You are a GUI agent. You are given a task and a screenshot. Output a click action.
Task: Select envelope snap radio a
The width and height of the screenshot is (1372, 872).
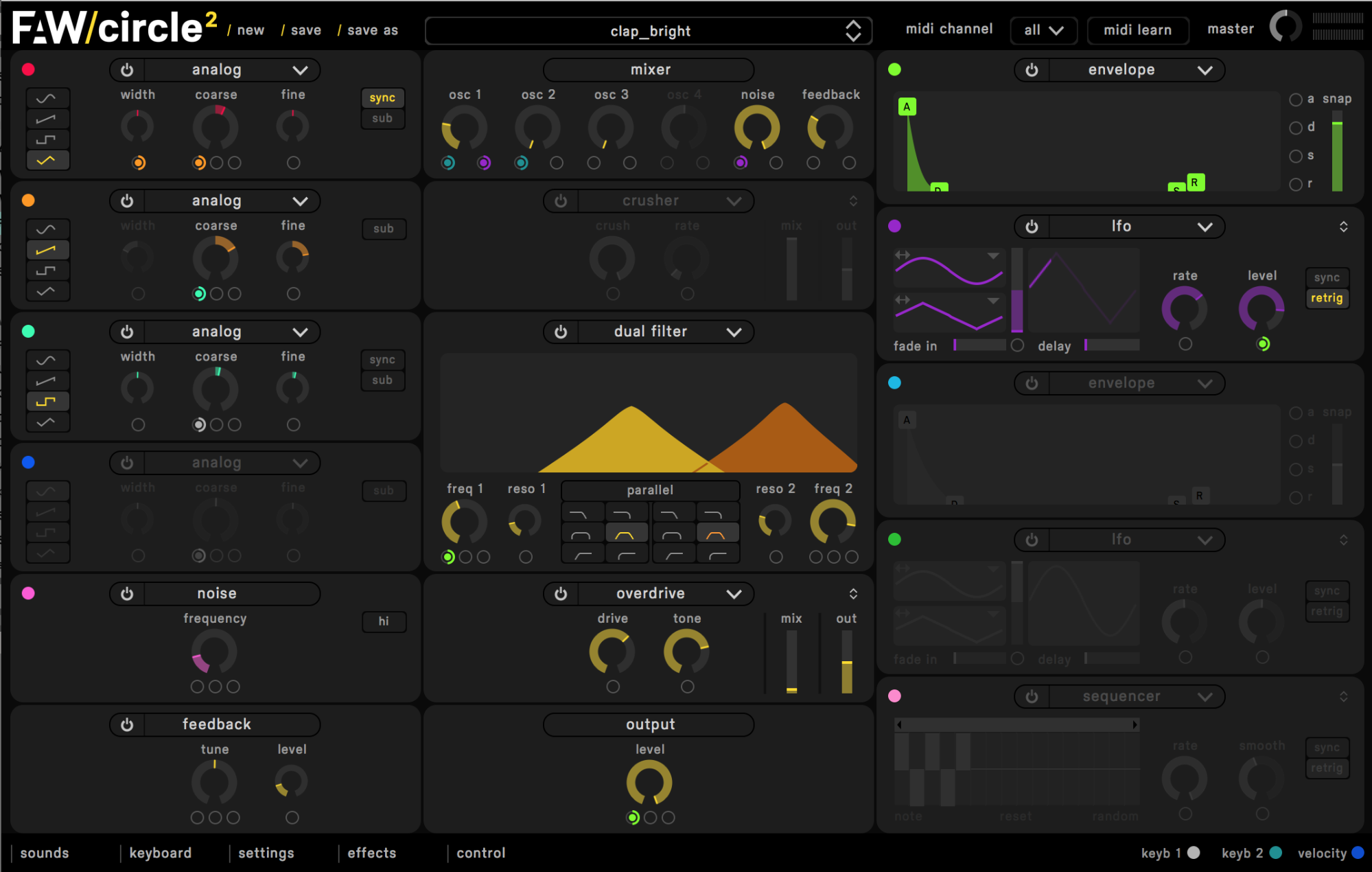pyautogui.click(x=1296, y=100)
